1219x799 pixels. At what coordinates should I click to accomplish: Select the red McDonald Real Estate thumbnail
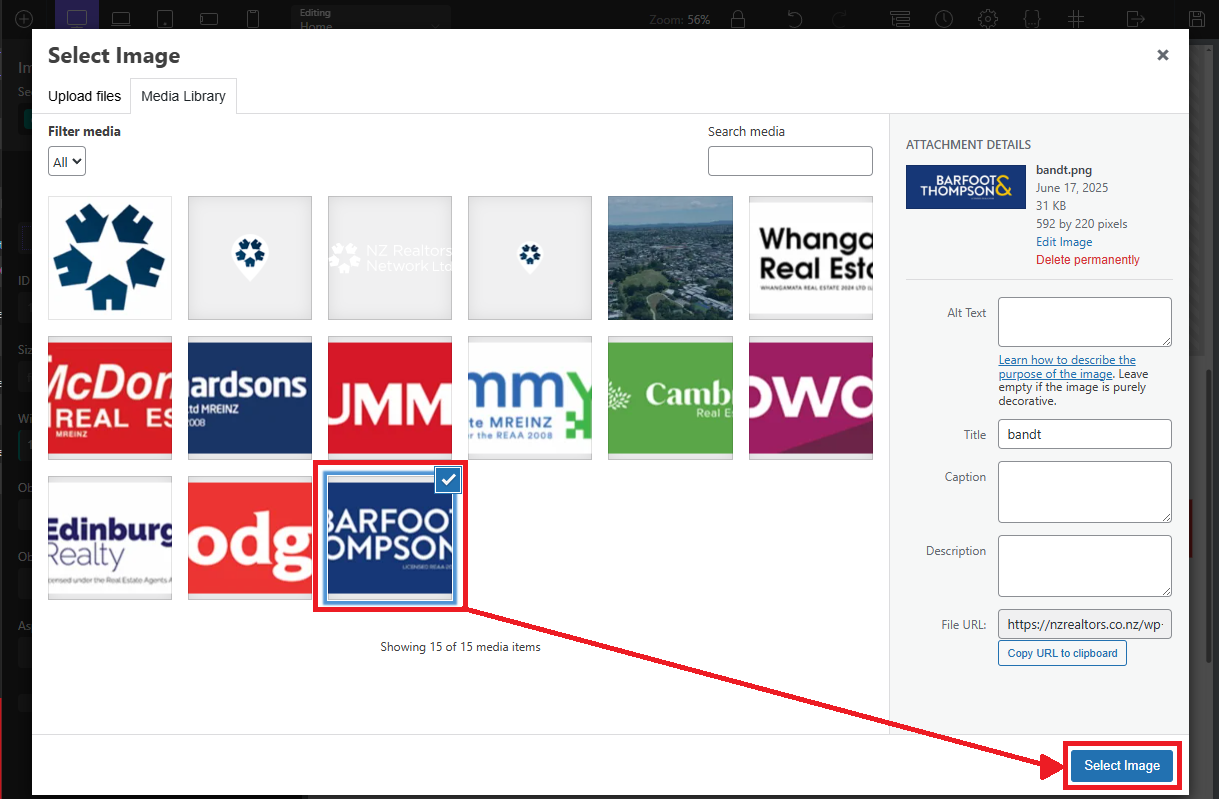click(x=110, y=398)
